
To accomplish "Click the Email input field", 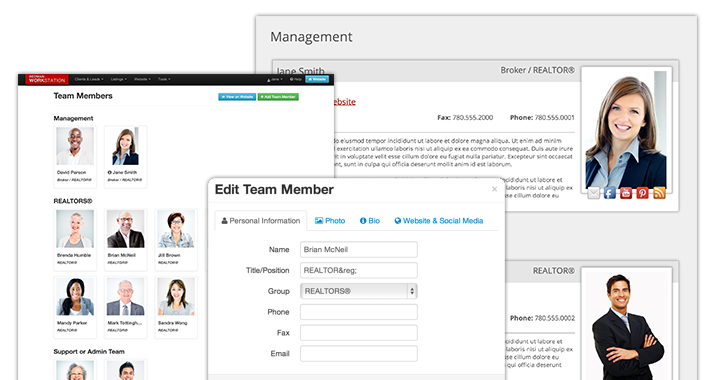I will (359, 354).
